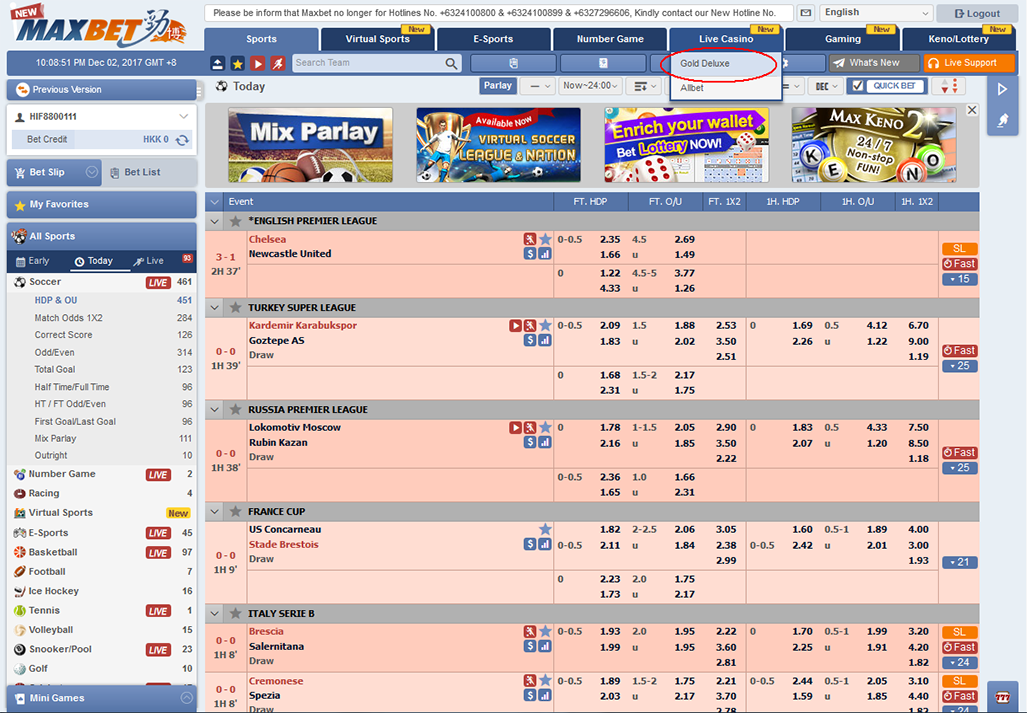
Task: Close the promotional banner strip
Action: point(971,110)
